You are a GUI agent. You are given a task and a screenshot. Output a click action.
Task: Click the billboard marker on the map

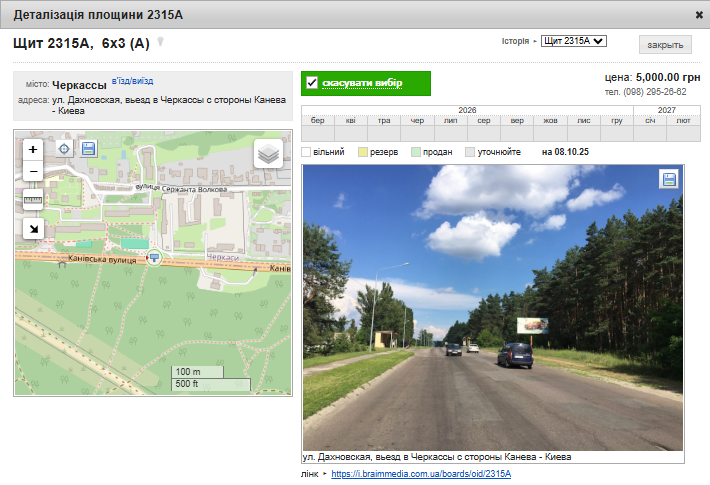154,258
